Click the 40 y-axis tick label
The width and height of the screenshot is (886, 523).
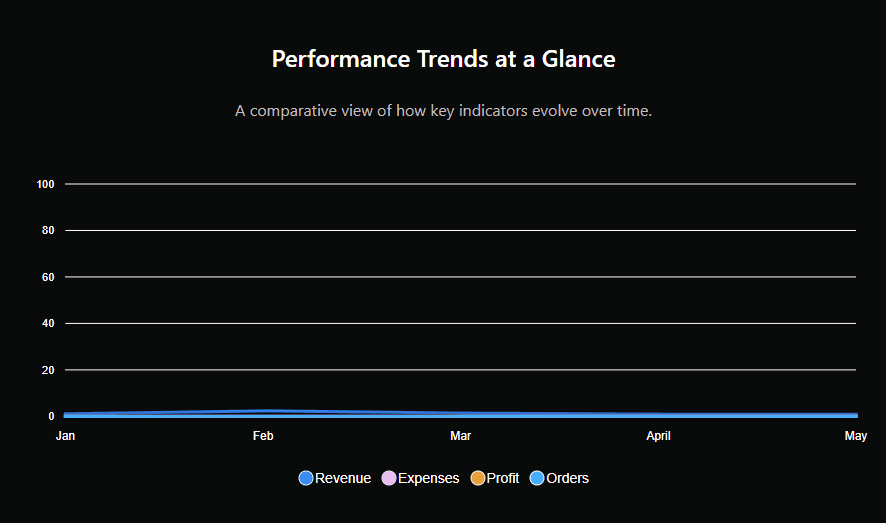coord(47,323)
